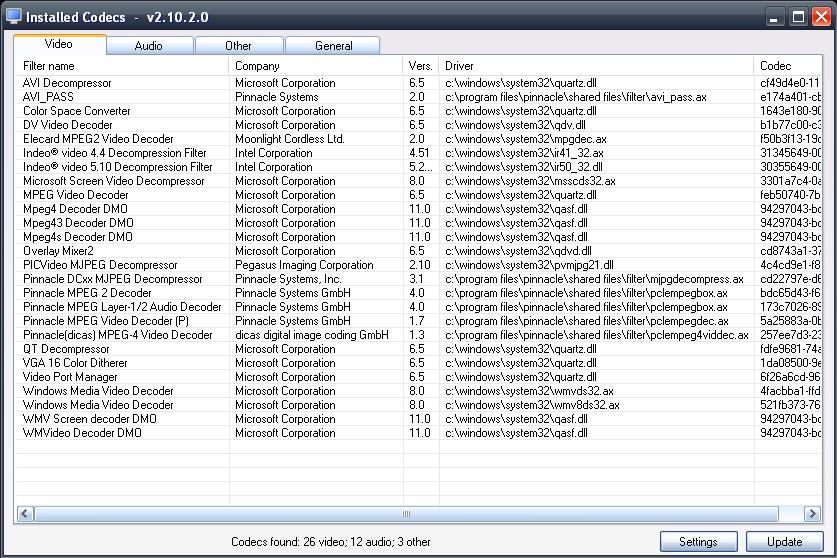837x558 pixels.
Task: Click the msscds32.ax driver path
Action: pos(531,181)
